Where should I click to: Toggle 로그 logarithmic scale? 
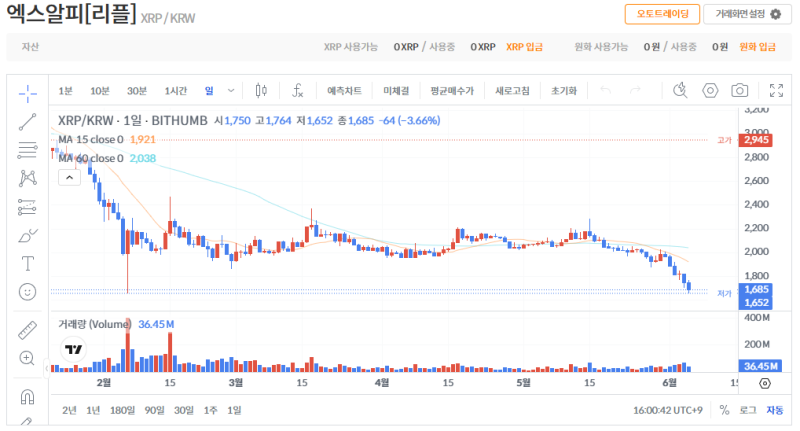[747, 410]
